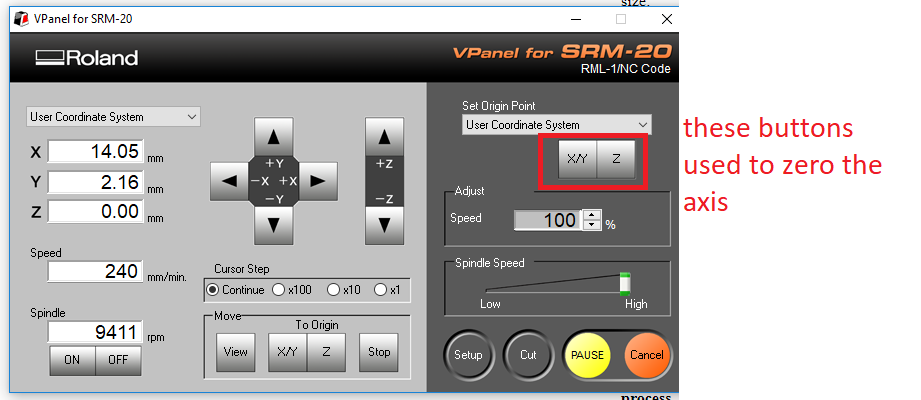Click the yellow PAUSE button

click(587, 355)
